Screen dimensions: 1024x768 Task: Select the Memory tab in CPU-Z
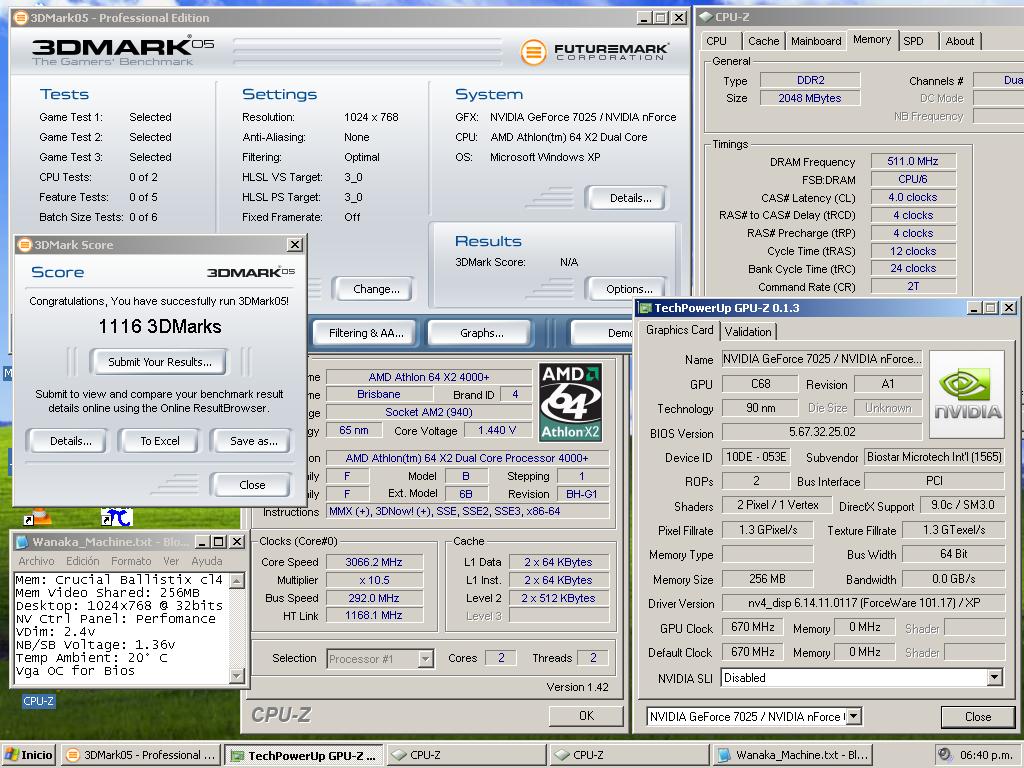point(872,39)
